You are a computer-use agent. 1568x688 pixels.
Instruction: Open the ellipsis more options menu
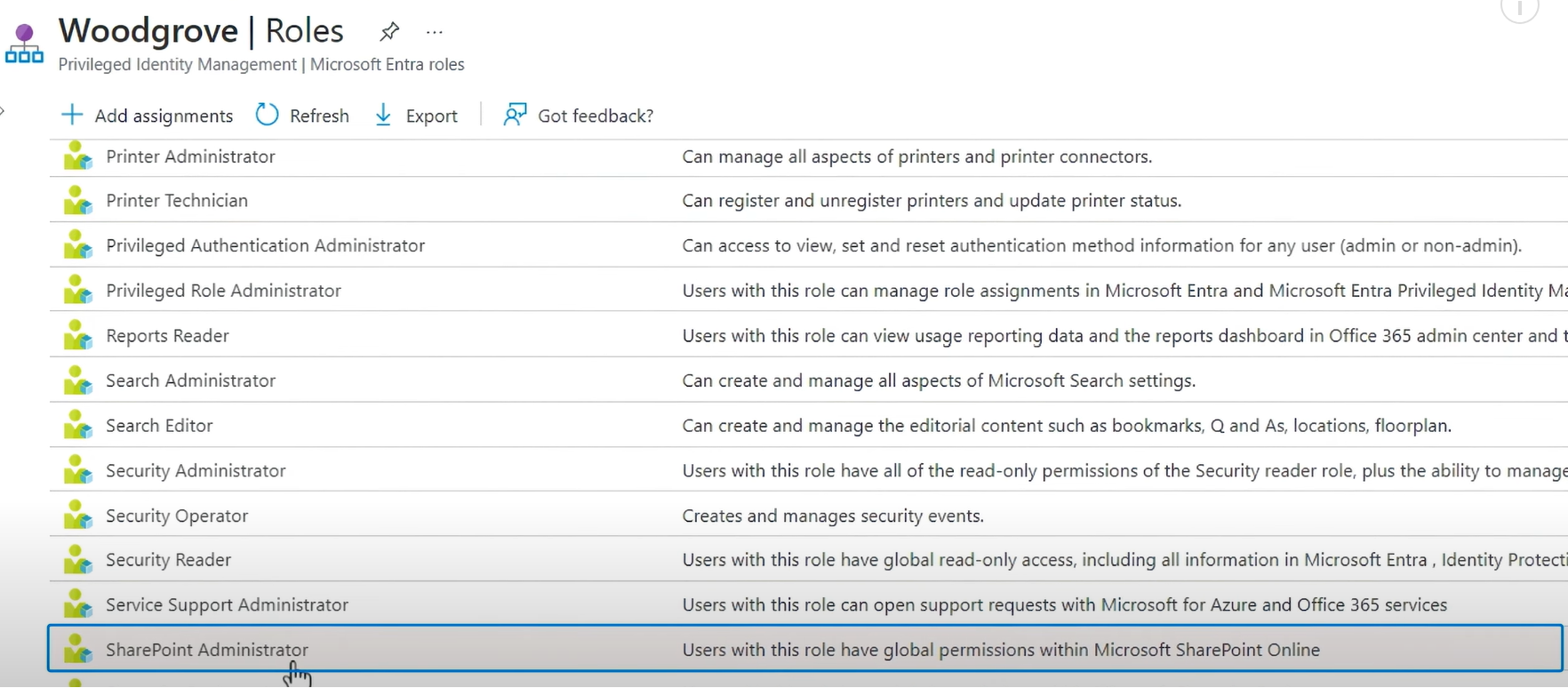click(x=434, y=32)
